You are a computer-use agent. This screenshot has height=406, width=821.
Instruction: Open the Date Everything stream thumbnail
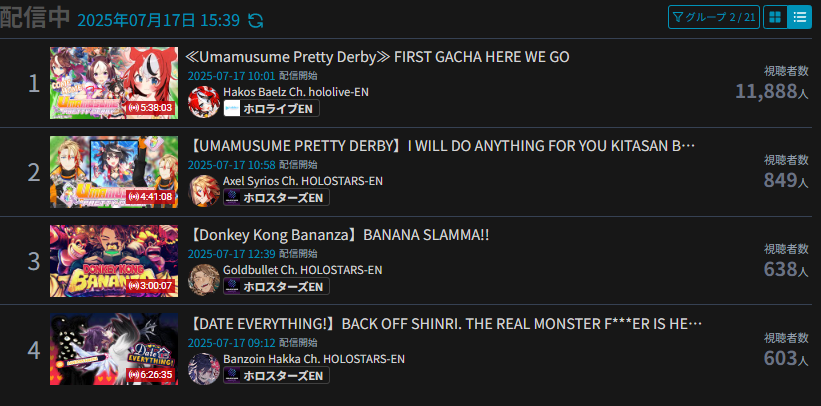(114, 349)
